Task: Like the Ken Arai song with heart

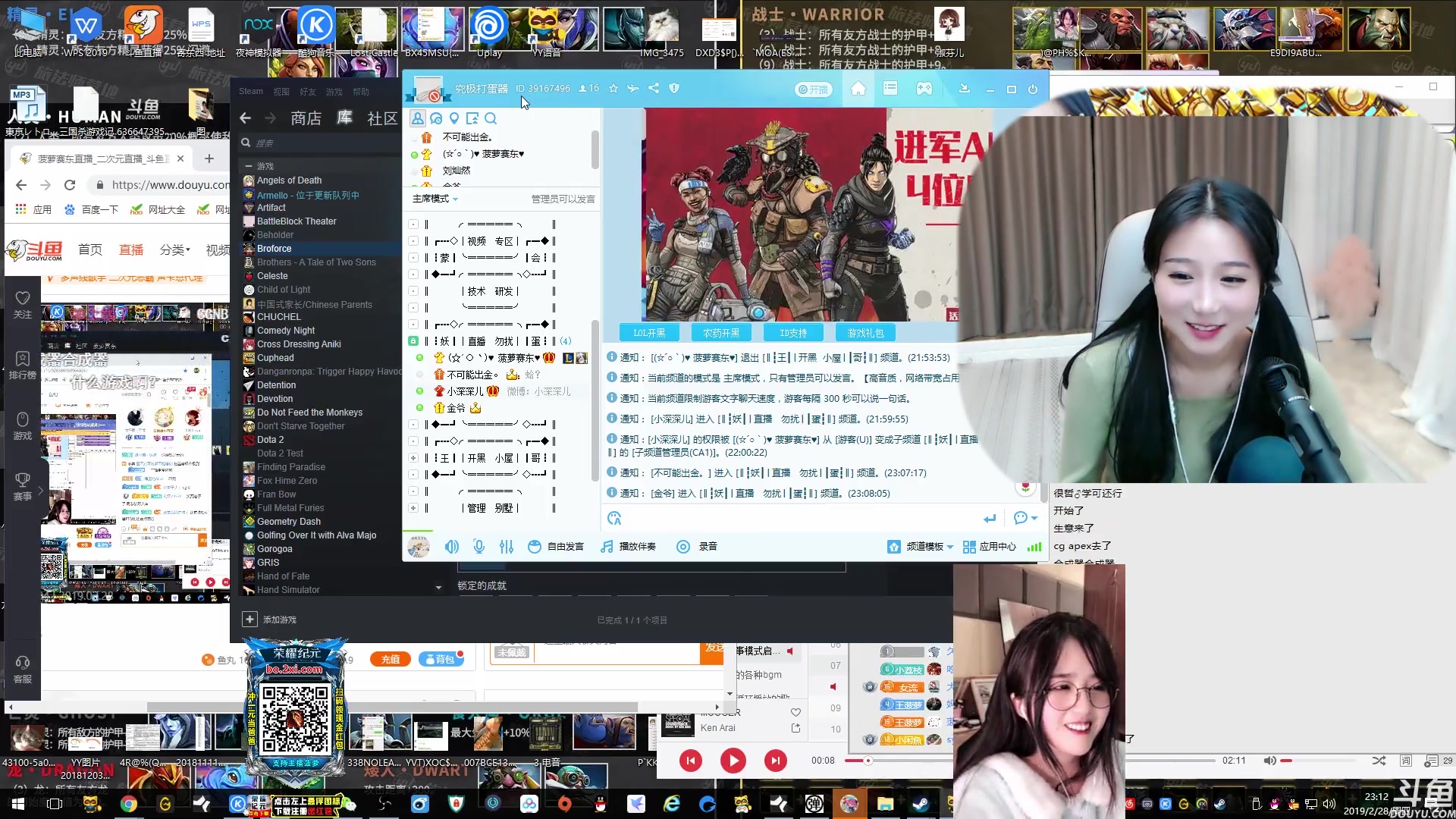Action: click(795, 712)
